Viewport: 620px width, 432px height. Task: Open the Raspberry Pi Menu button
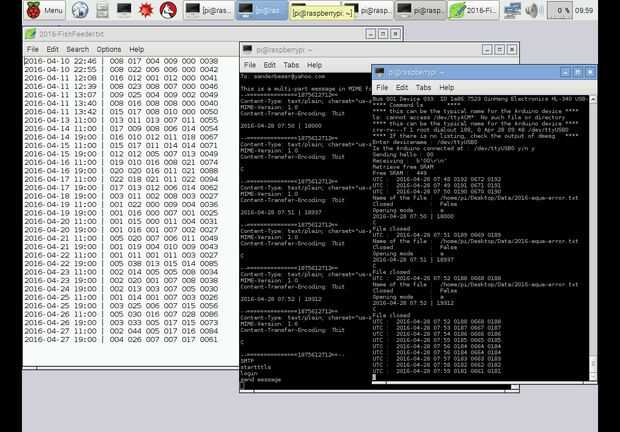click(44, 10)
